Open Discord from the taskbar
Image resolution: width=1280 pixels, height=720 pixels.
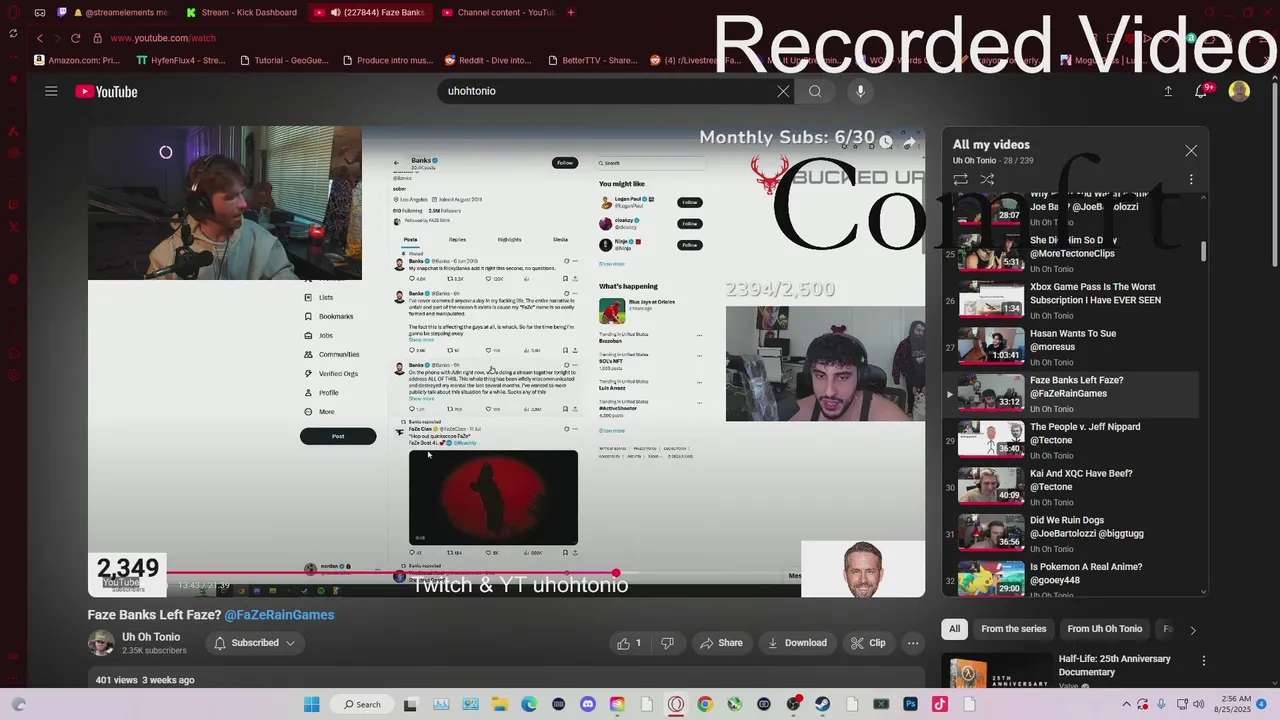coord(587,704)
